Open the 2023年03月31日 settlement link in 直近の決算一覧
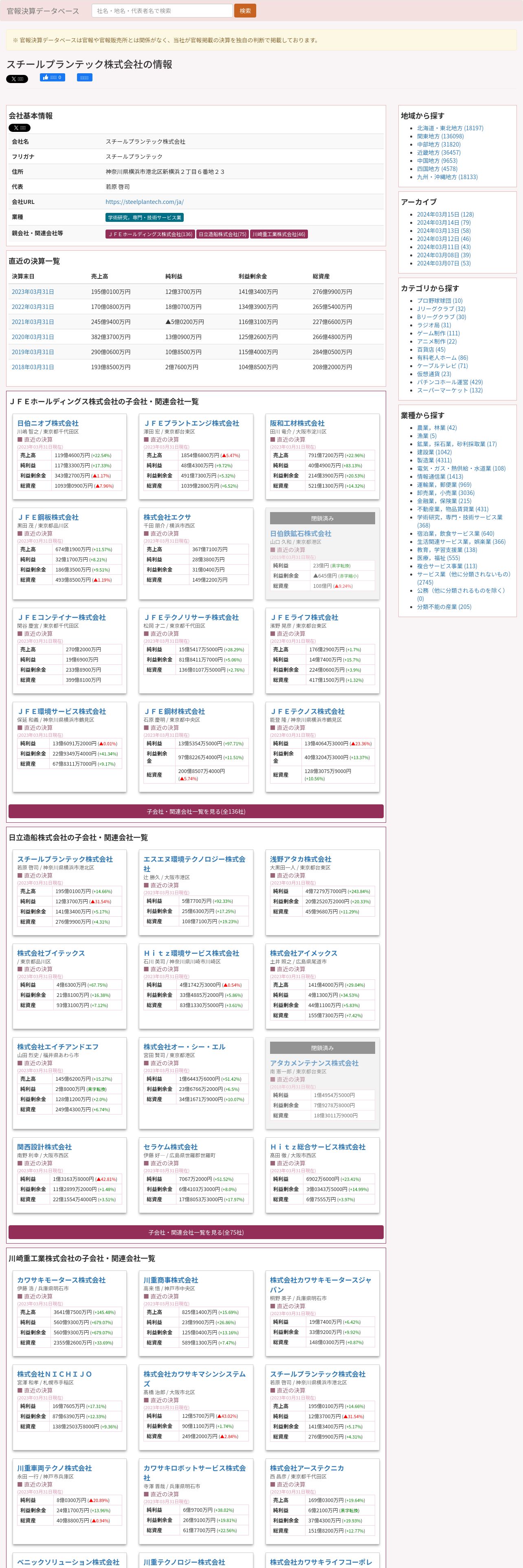The width and height of the screenshot is (523, 1568). (x=33, y=292)
